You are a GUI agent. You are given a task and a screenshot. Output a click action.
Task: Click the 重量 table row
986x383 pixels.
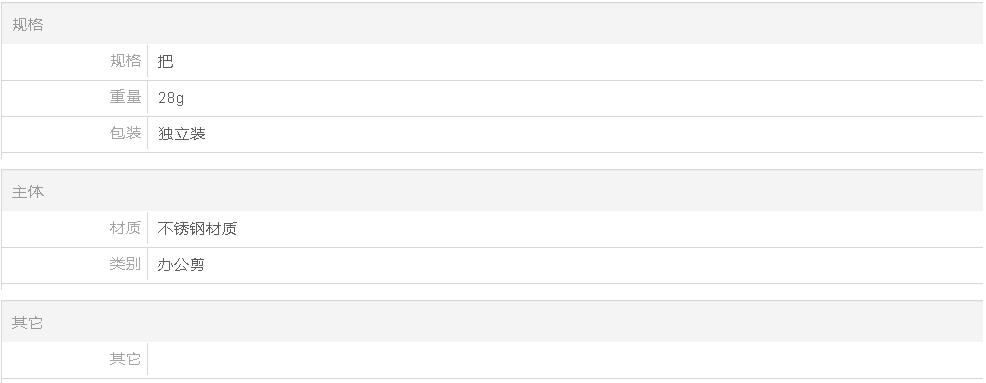492,98
